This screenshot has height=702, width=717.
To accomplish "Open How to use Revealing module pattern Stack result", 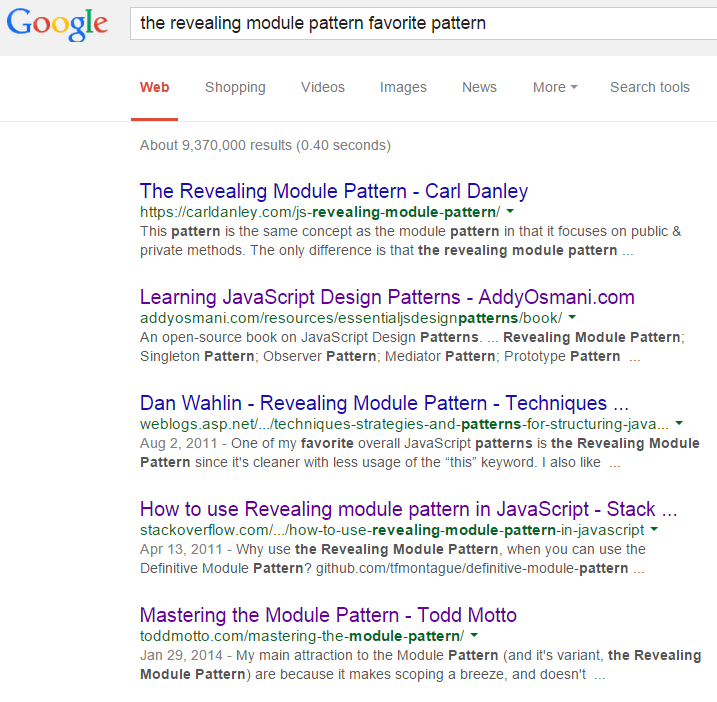I will [408, 509].
